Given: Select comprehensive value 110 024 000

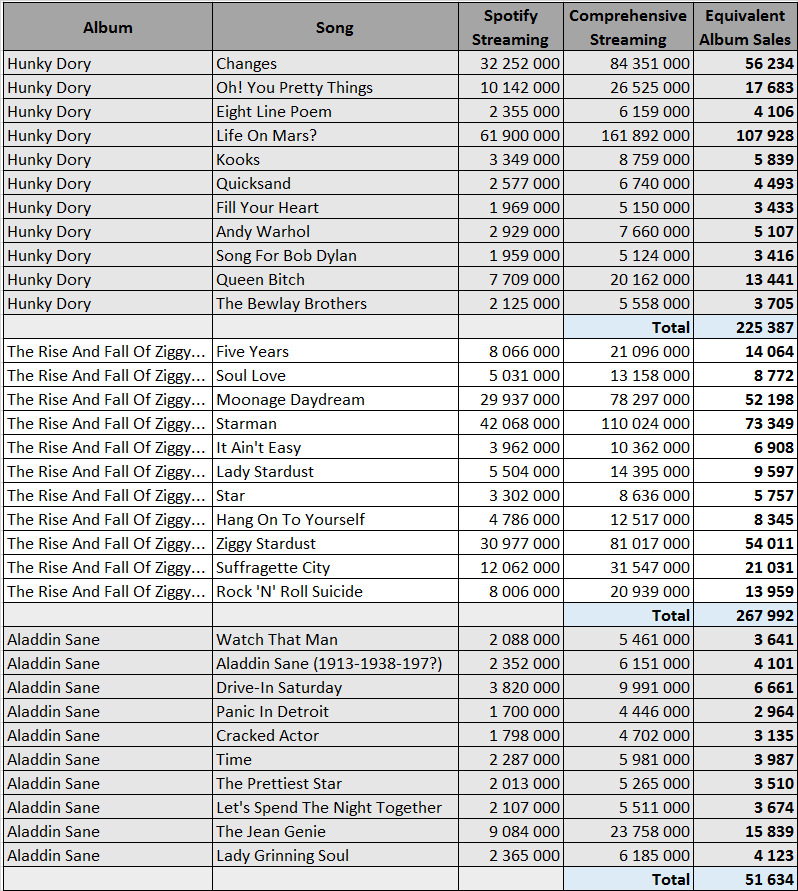Looking at the screenshot, I should (628, 423).
